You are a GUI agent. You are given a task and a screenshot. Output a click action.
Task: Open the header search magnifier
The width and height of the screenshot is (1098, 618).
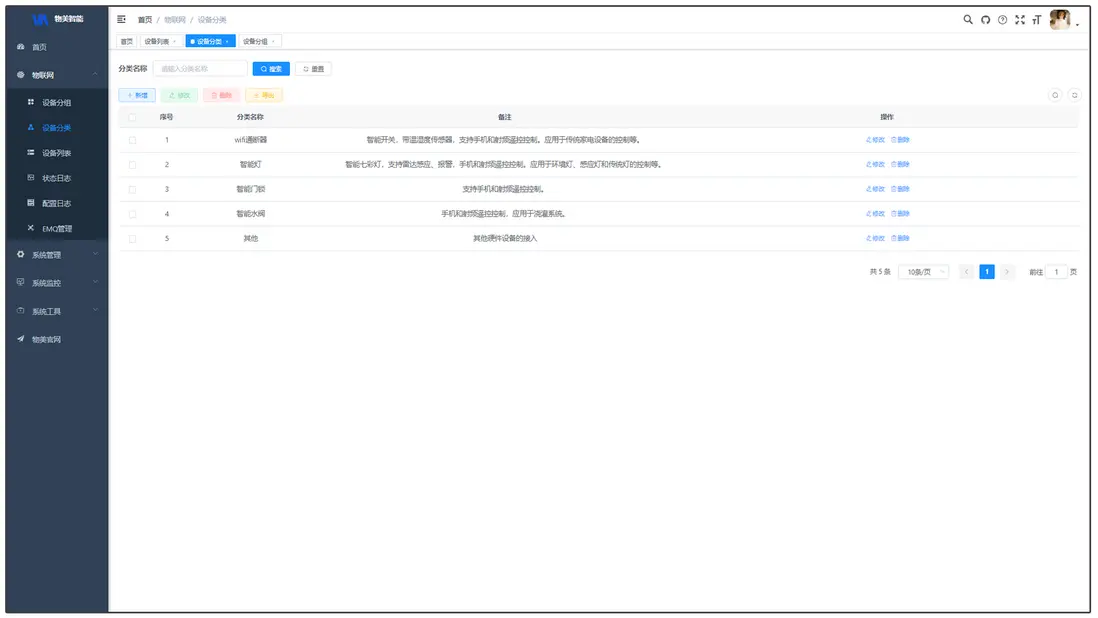tap(968, 20)
